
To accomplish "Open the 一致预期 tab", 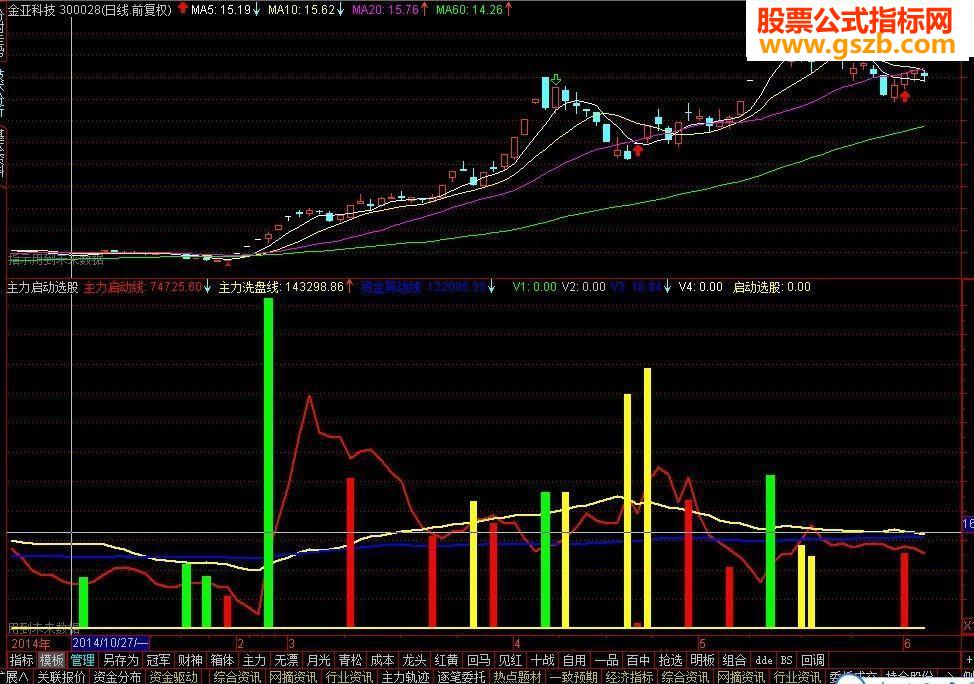I will [x=573, y=677].
